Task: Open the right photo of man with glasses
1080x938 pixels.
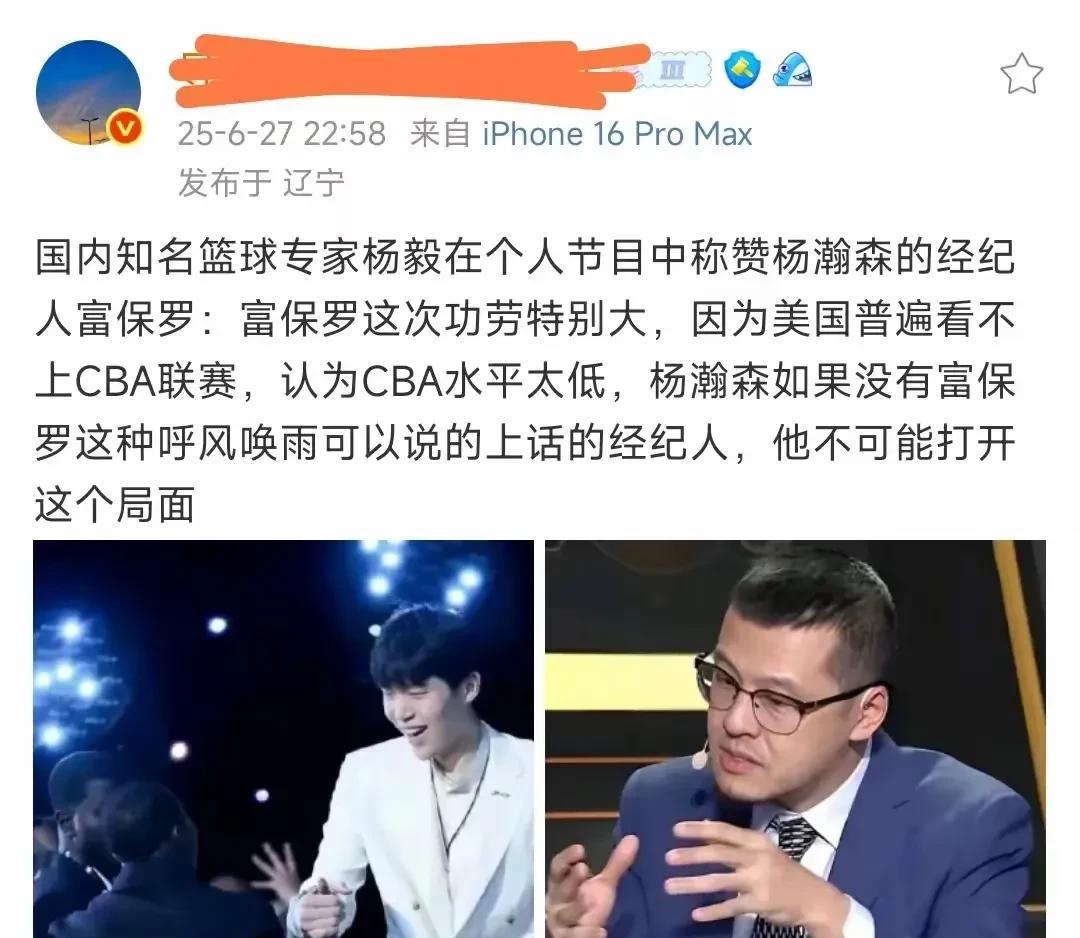Action: (x=796, y=739)
